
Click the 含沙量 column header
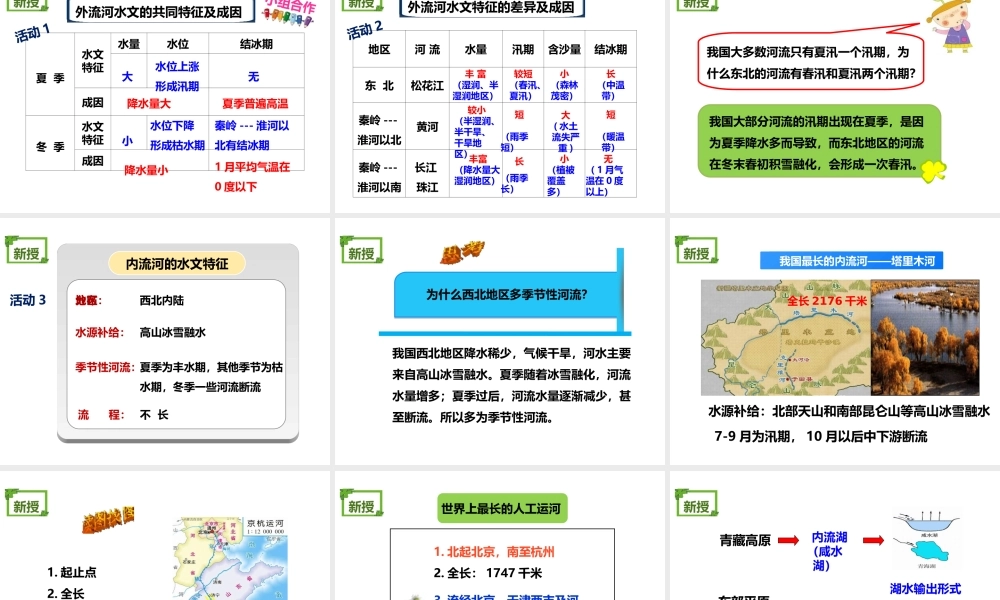click(x=564, y=49)
